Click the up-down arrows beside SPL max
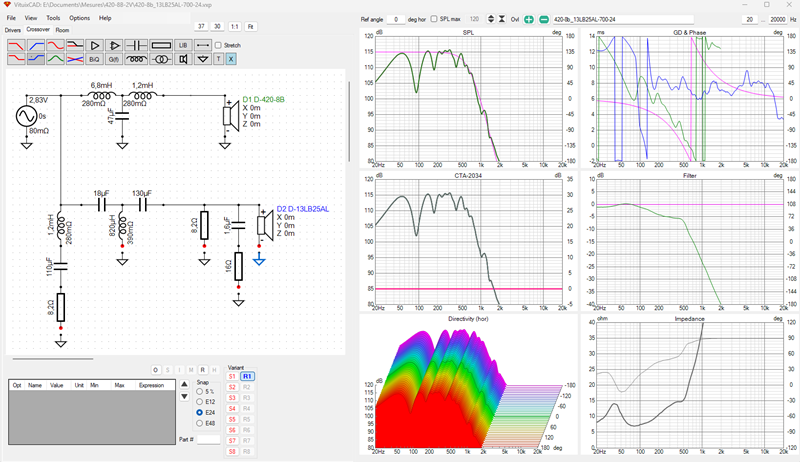Image resolution: width=800 pixels, height=462 pixels. click(491, 19)
